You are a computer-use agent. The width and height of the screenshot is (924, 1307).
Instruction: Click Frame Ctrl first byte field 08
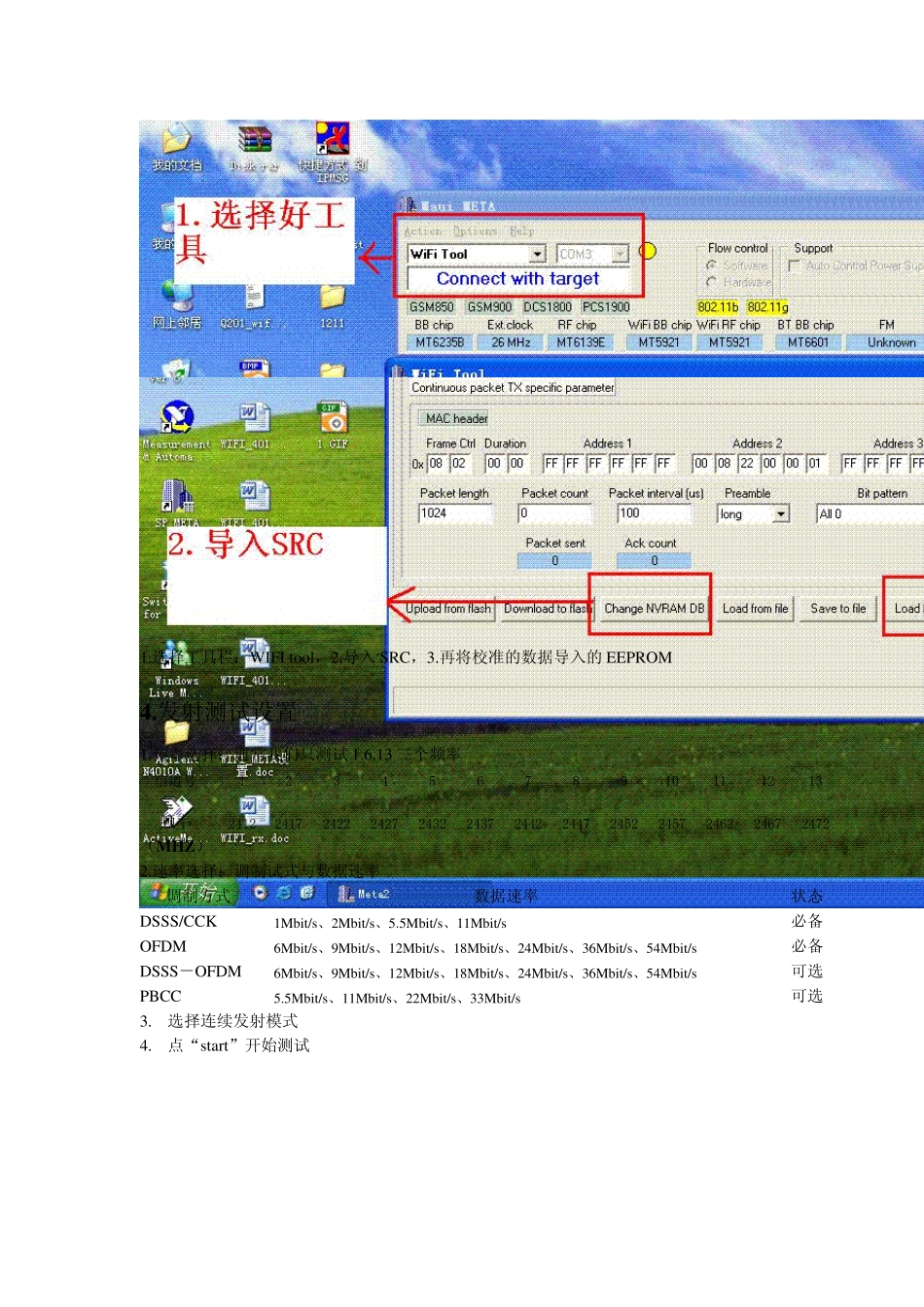(437, 464)
